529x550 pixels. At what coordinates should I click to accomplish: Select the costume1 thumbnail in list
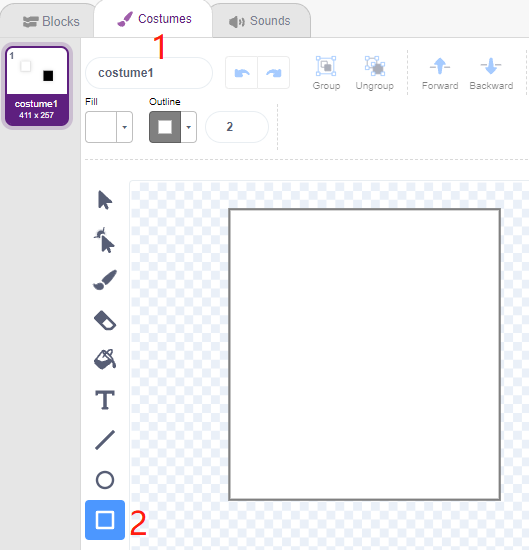tap(37, 86)
